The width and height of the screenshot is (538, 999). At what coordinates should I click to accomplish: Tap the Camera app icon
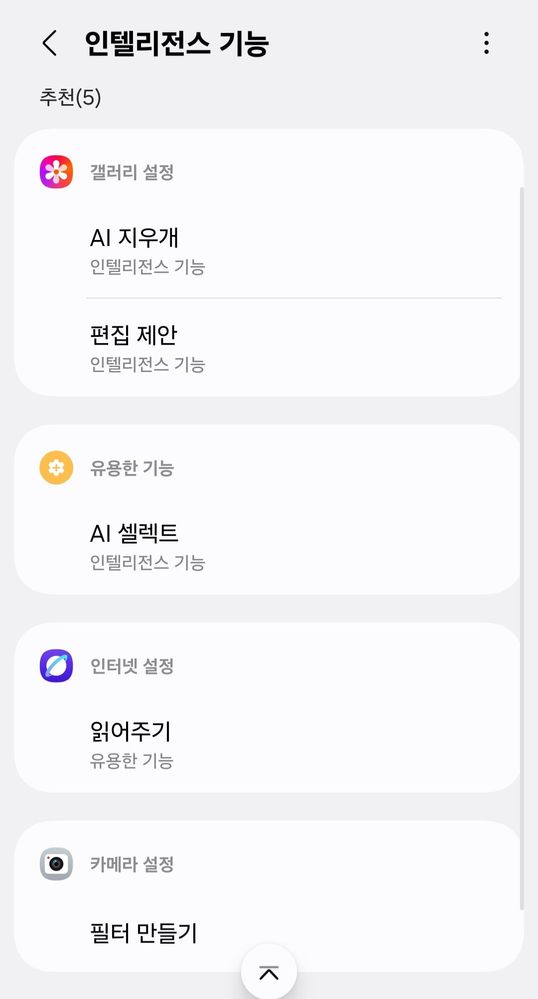point(56,864)
